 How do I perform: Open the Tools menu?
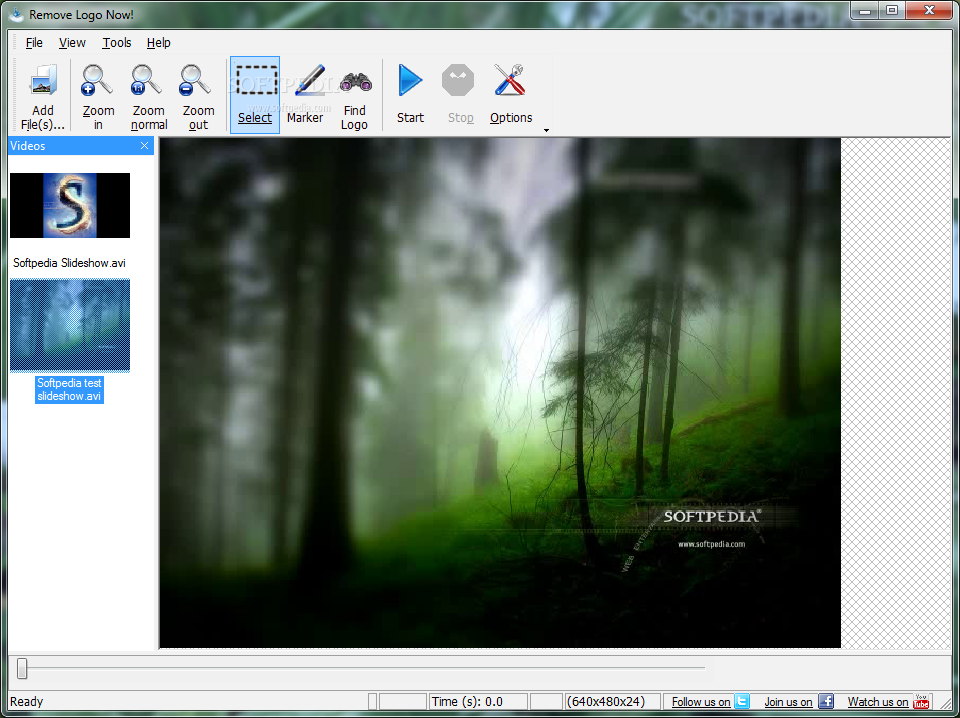point(116,43)
